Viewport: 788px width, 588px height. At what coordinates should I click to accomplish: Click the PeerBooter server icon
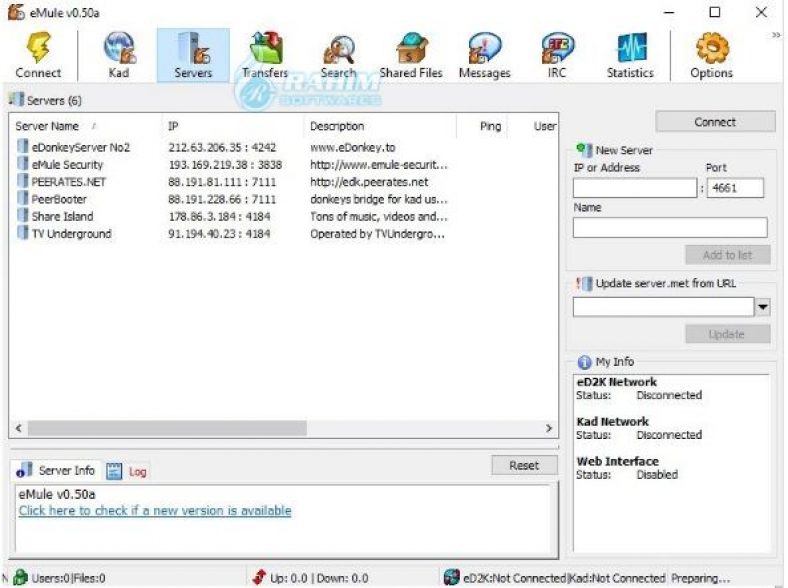[23, 198]
